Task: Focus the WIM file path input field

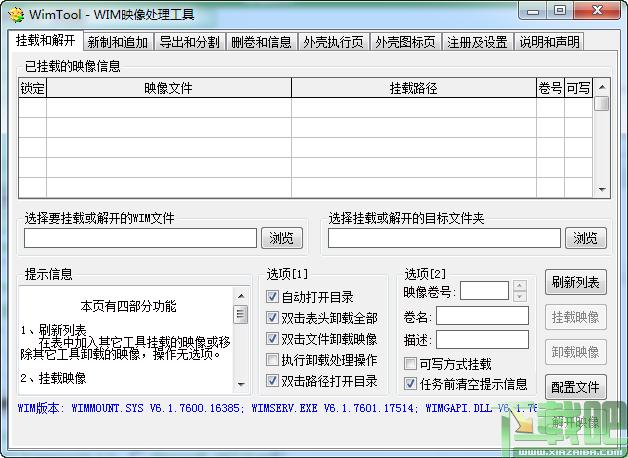Action: [x=140, y=238]
